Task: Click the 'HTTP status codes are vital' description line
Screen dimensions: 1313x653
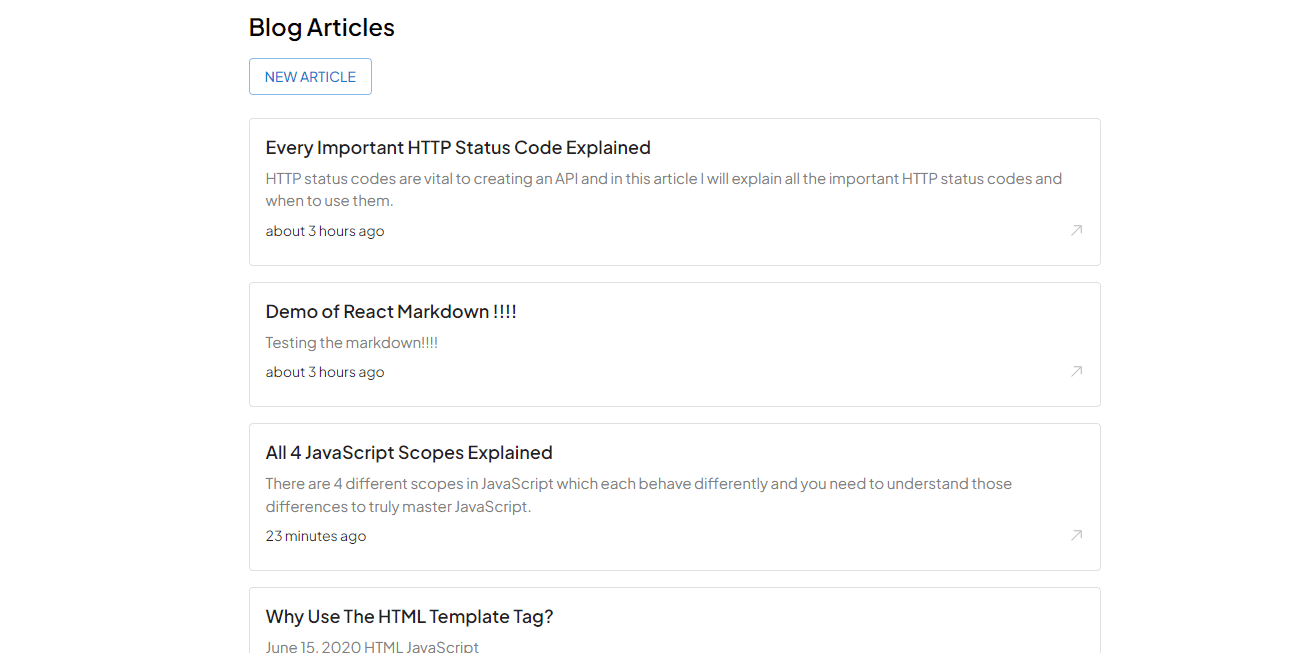Action: point(664,179)
